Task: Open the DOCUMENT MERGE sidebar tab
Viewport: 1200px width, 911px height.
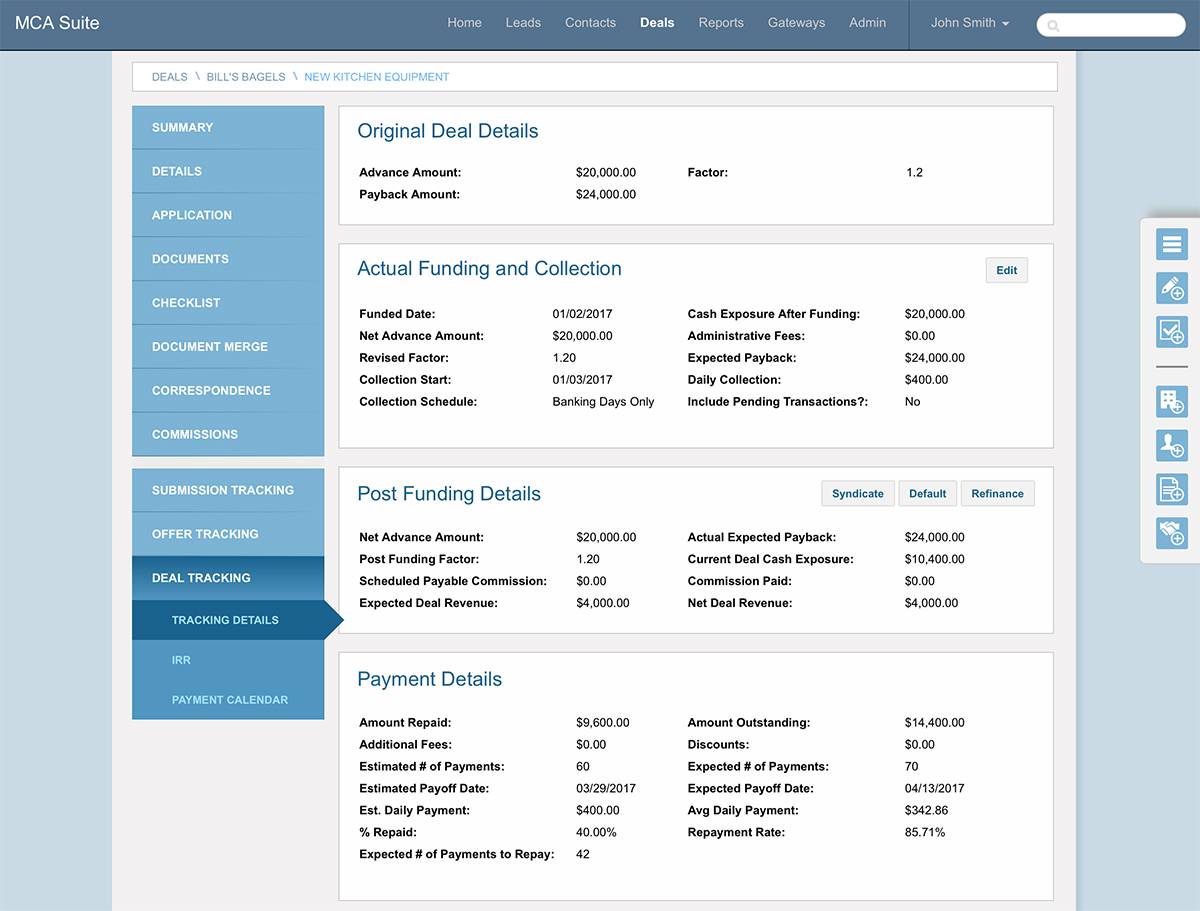Action: point(228,347)
